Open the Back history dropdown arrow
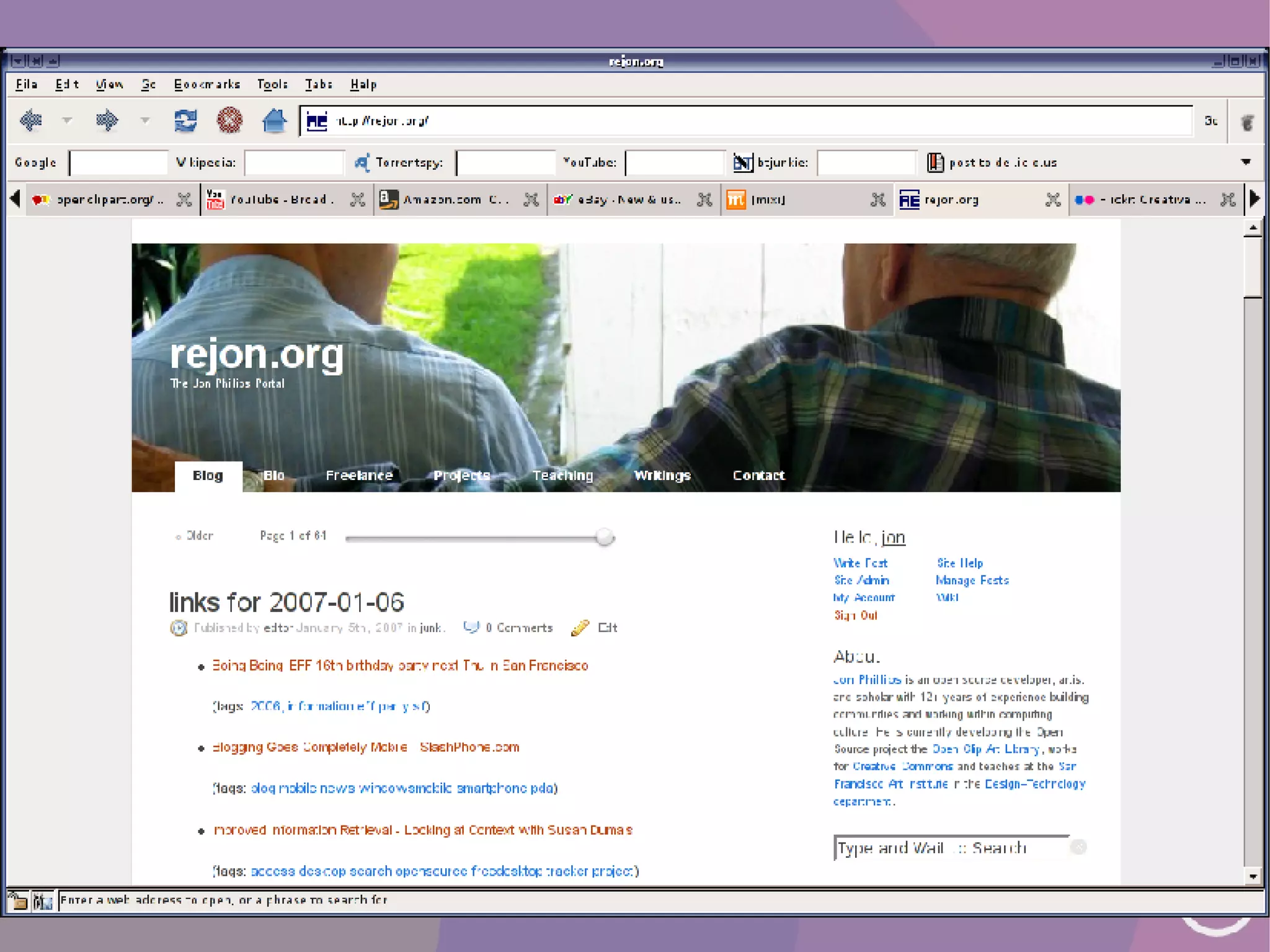 click(67, 120)
